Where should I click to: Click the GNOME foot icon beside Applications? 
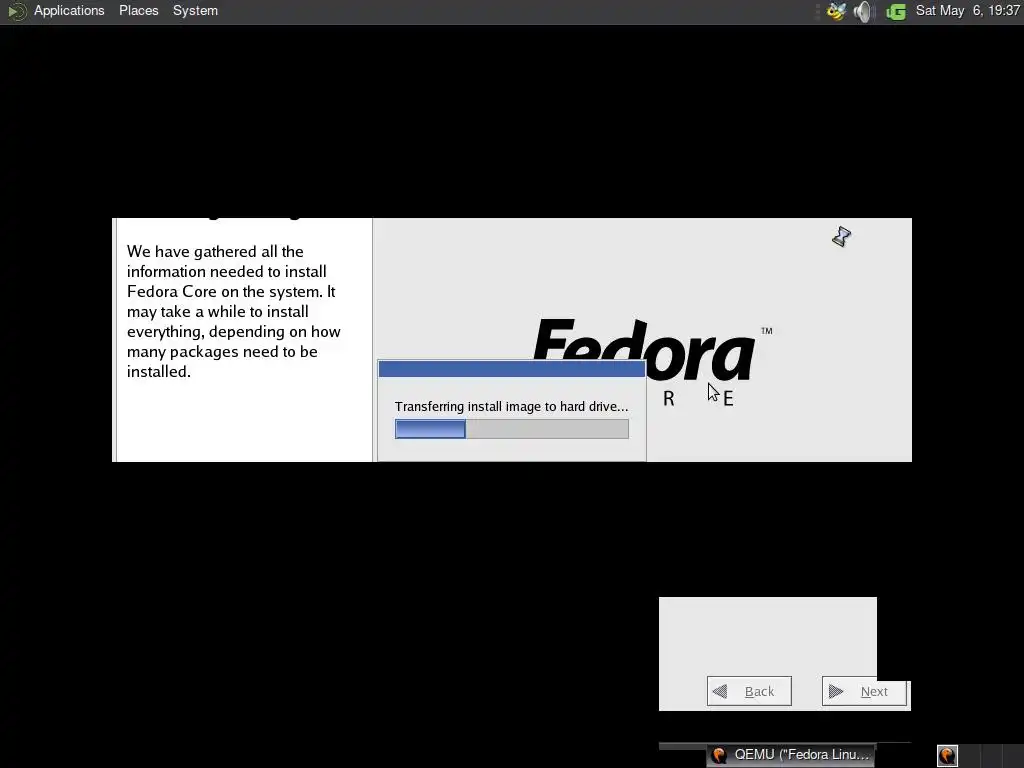pyautogui.click(x=16, y=11)
